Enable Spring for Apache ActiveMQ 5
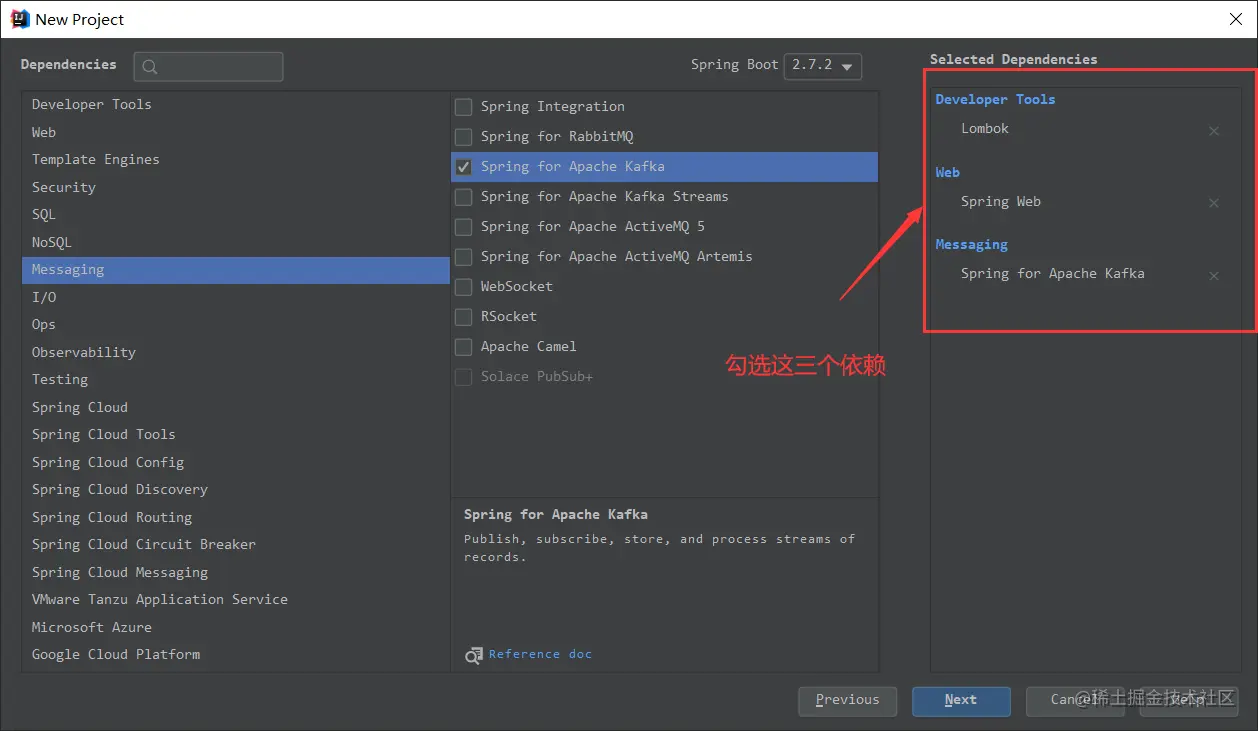The width and height of the screenshot is (1258, 731). click(463, 227)
